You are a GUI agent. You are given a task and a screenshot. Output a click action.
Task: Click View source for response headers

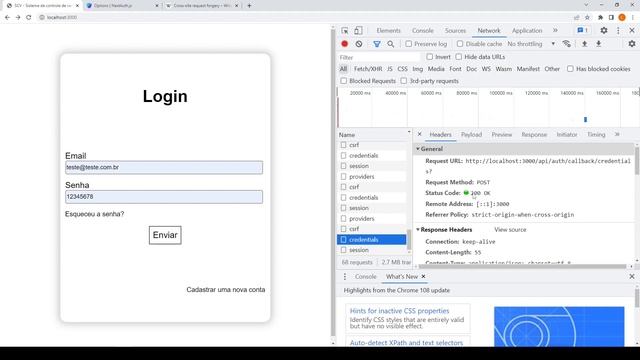(510, 229)
